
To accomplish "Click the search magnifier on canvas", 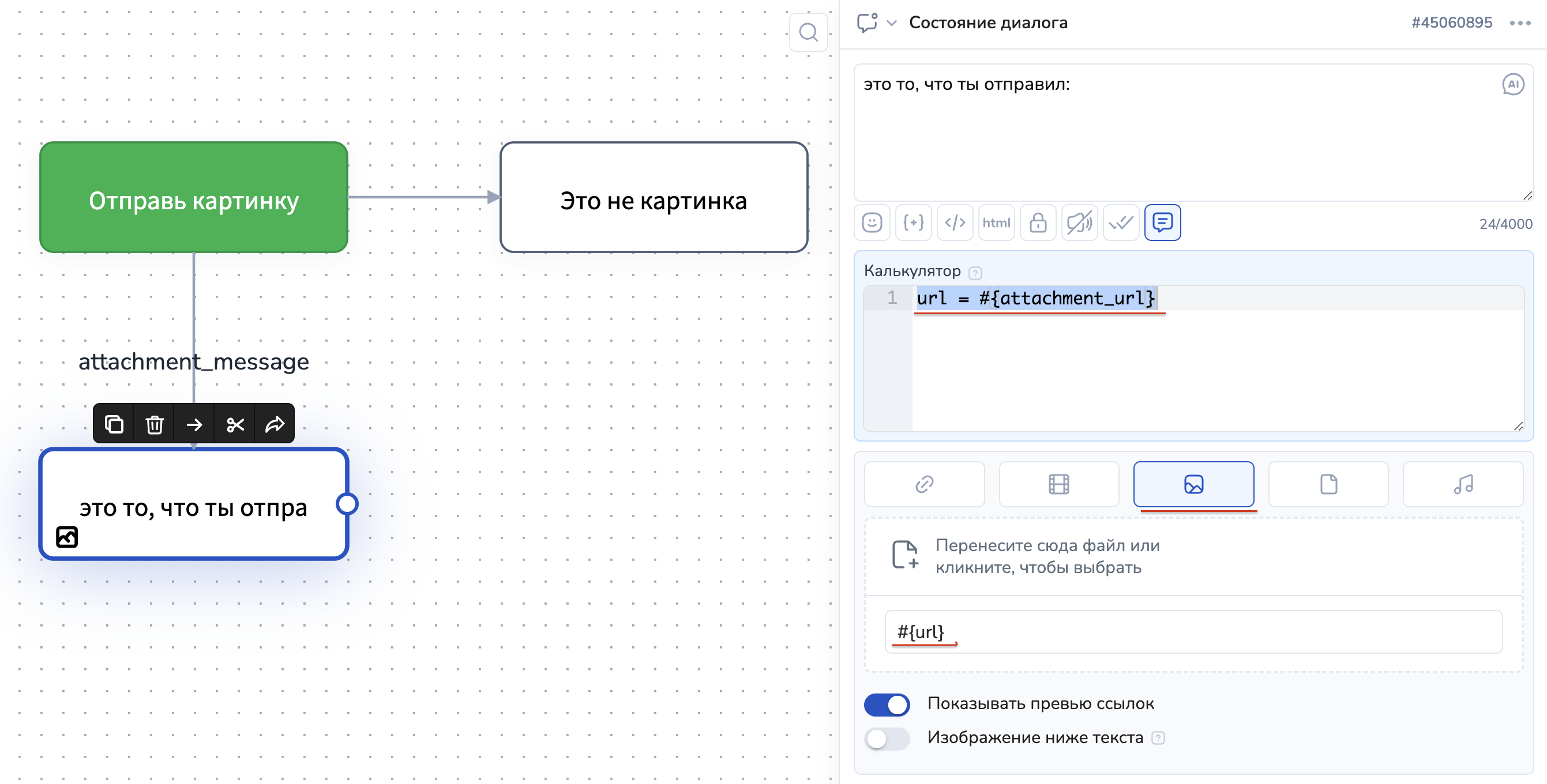I will point(808,32).
